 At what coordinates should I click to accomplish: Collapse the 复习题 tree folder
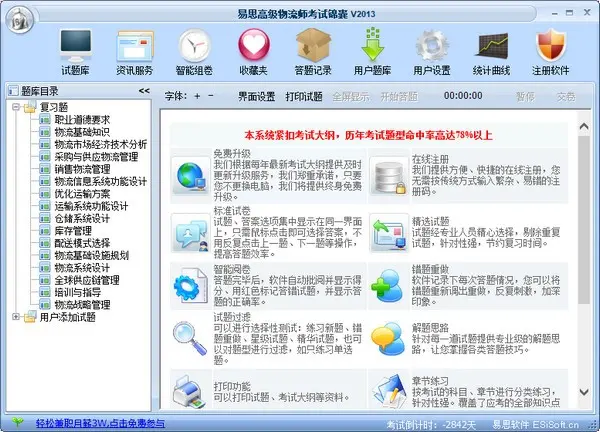(x=16, y=107)
